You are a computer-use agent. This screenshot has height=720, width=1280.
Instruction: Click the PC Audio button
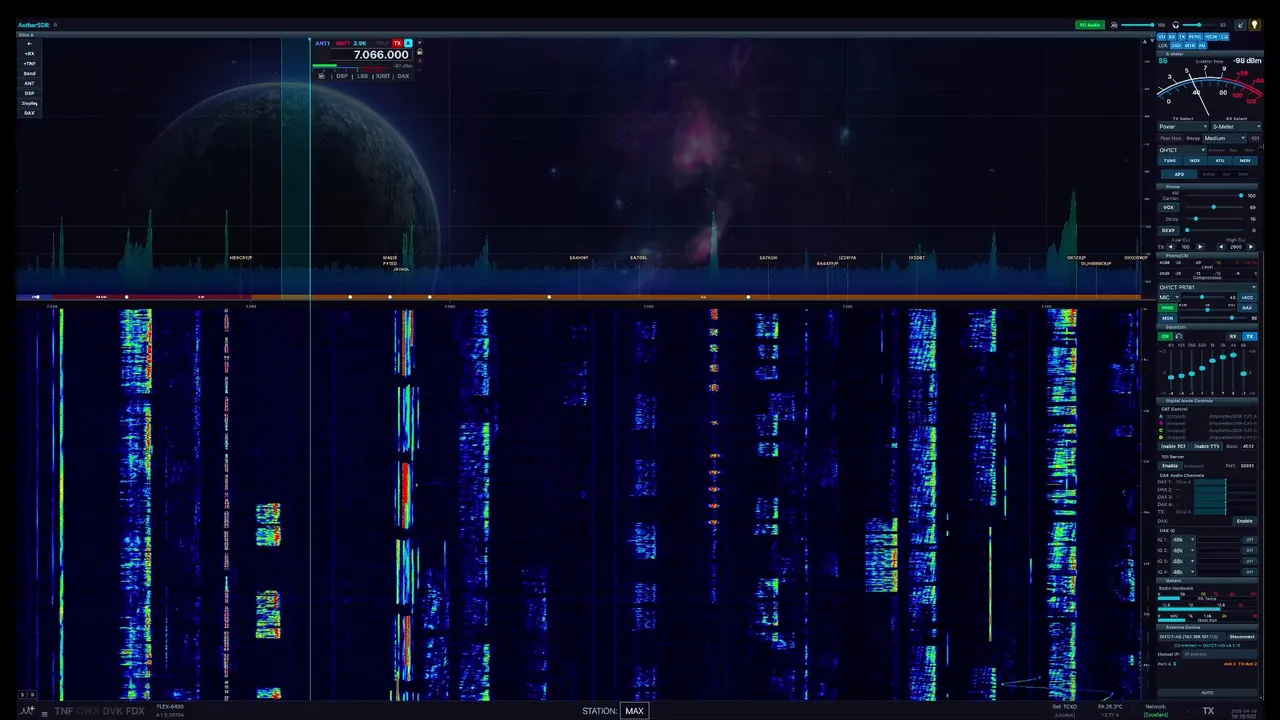(1090, 25)
